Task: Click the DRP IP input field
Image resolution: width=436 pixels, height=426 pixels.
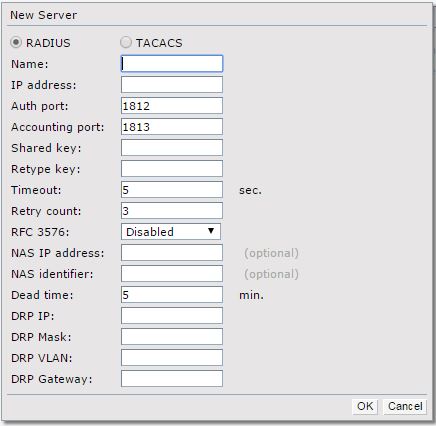Action: (x=172, y=316)
